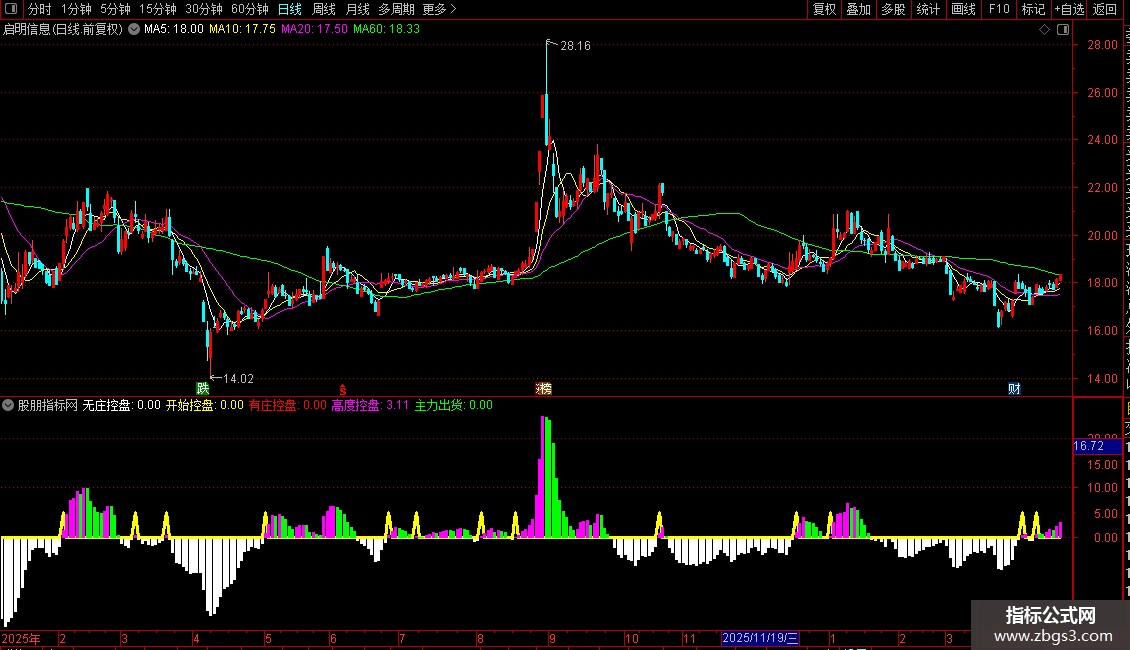Click month 6 on the time axis
Image resolution: width=1130 pixels, height=650 pixels.
point(333,638)
